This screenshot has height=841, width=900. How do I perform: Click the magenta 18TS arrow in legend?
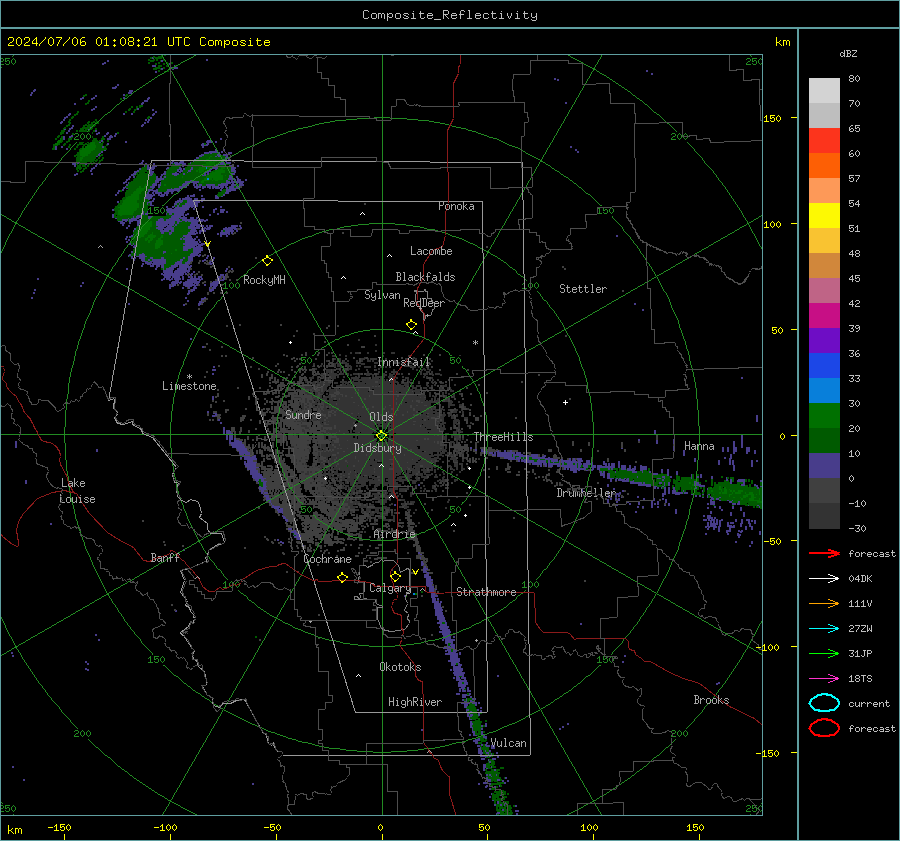coord(824,679)
